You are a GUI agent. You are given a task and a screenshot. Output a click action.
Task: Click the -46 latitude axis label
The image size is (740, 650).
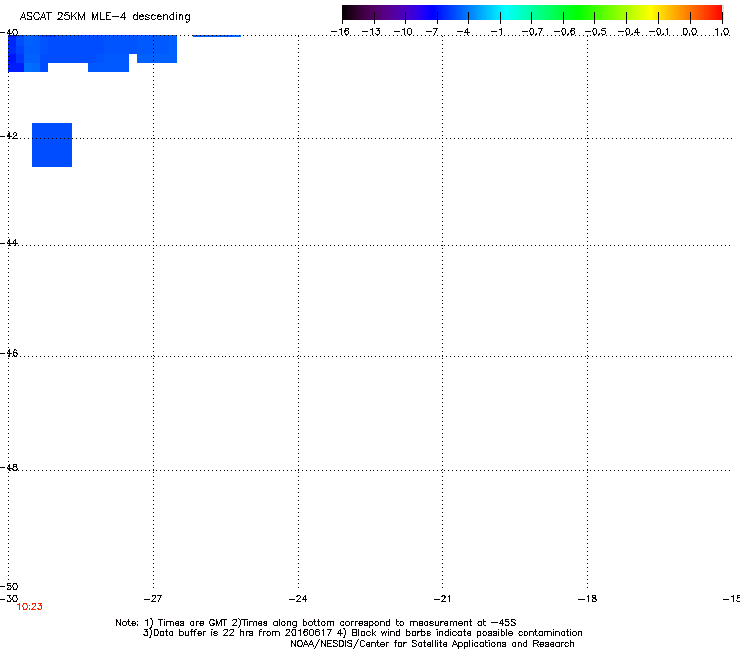pyautogui.click(x=9, y=353)
